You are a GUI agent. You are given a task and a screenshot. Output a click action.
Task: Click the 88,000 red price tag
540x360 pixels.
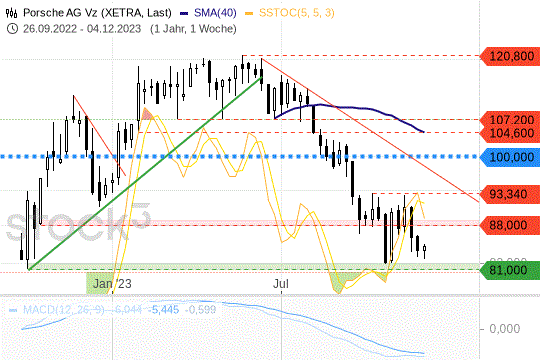[510, 225]
